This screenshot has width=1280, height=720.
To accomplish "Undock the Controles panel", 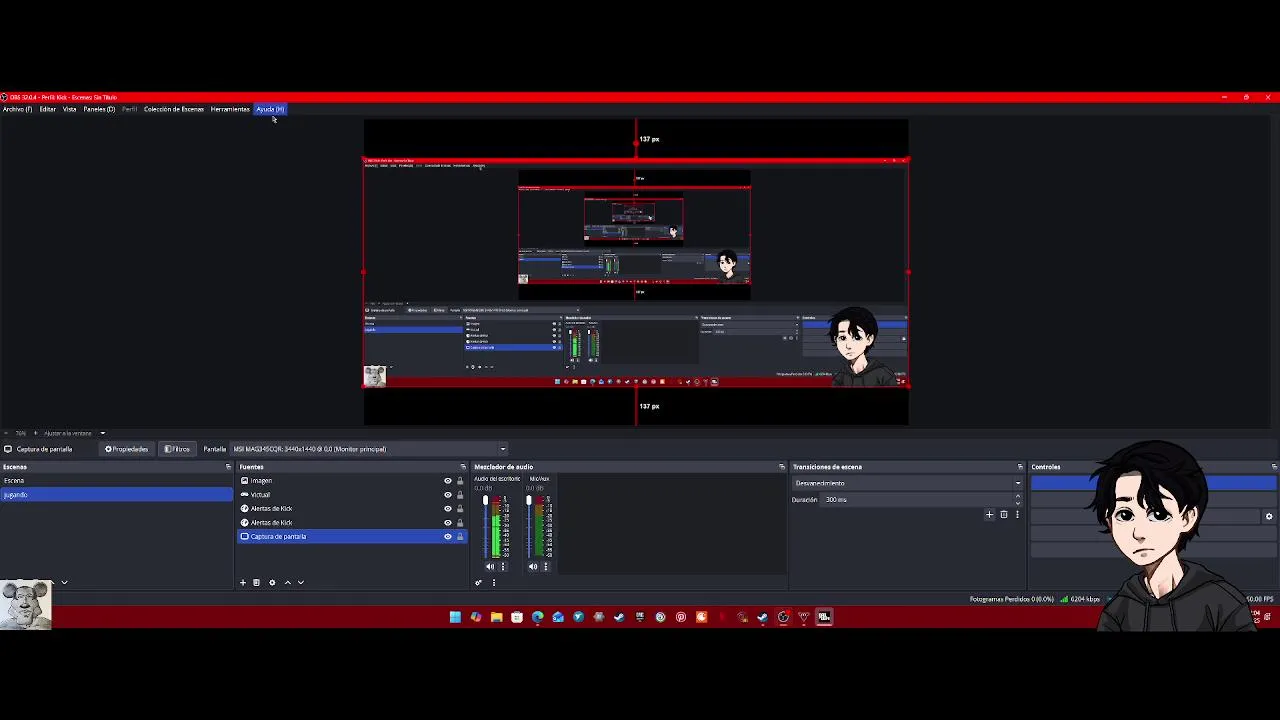I will click(1274, 467).
